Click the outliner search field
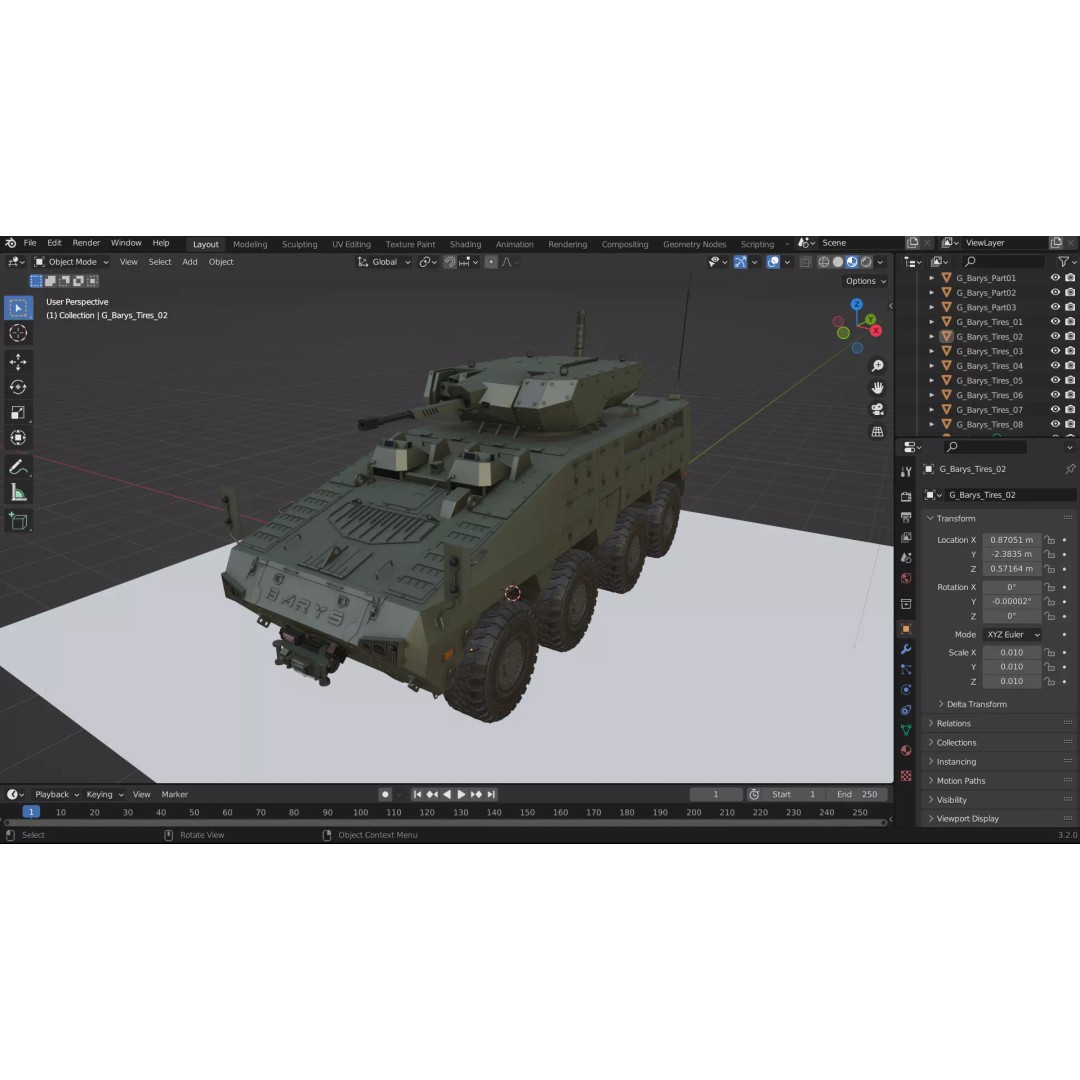Image resolution: width=1080 pixels, height=1080 pixels. coord(1005,262)
